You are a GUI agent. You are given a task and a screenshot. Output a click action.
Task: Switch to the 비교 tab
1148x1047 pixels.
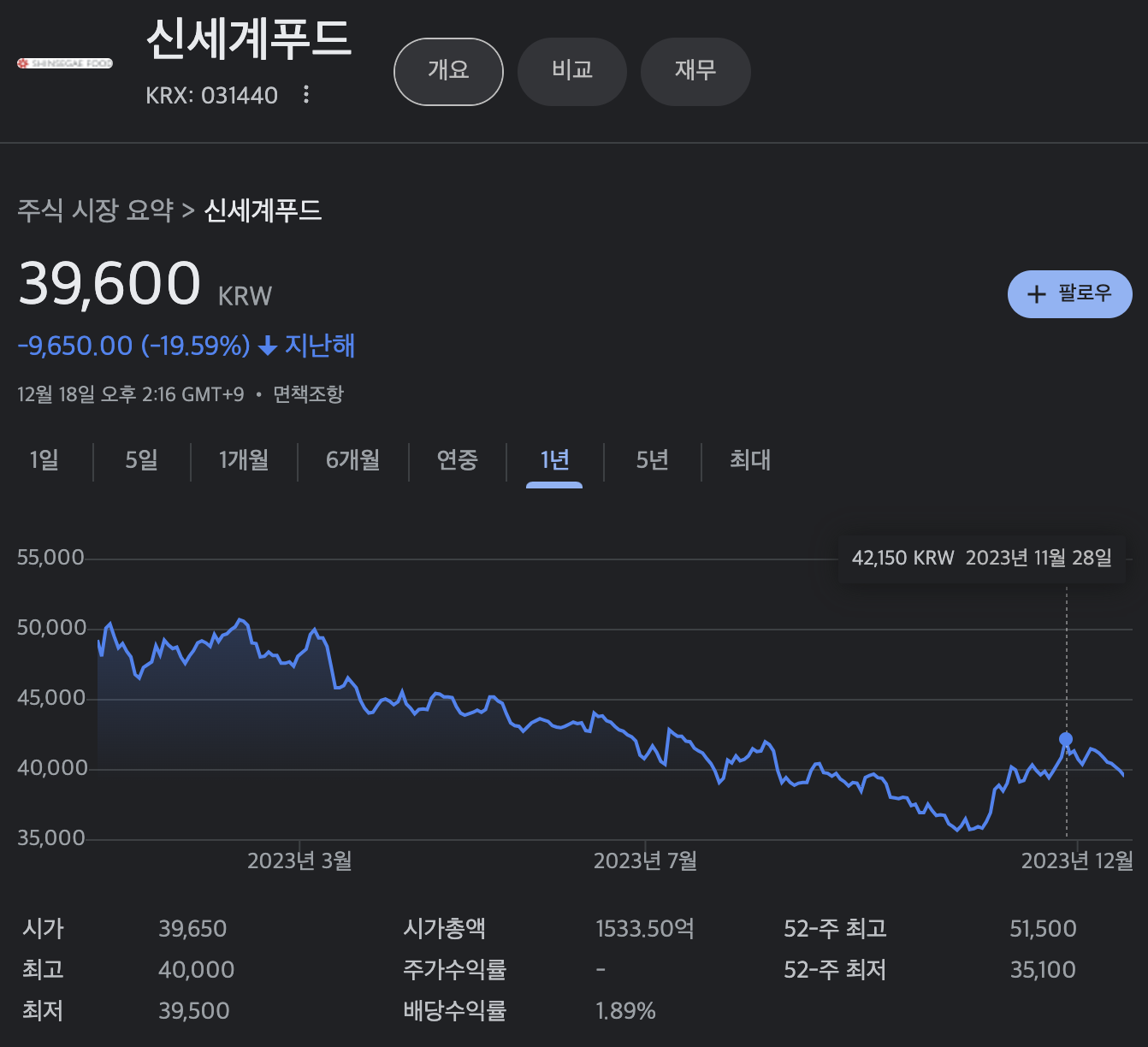pyautogui.click(x=572, y=71)
